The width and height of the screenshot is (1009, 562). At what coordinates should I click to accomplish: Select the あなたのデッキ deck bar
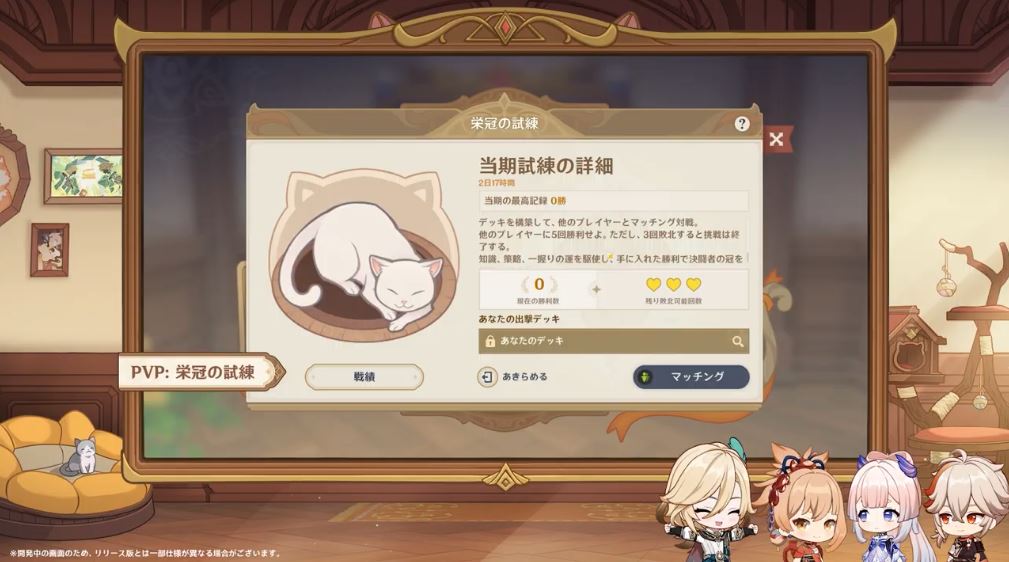pyautogui.click(x=614, y=341)
